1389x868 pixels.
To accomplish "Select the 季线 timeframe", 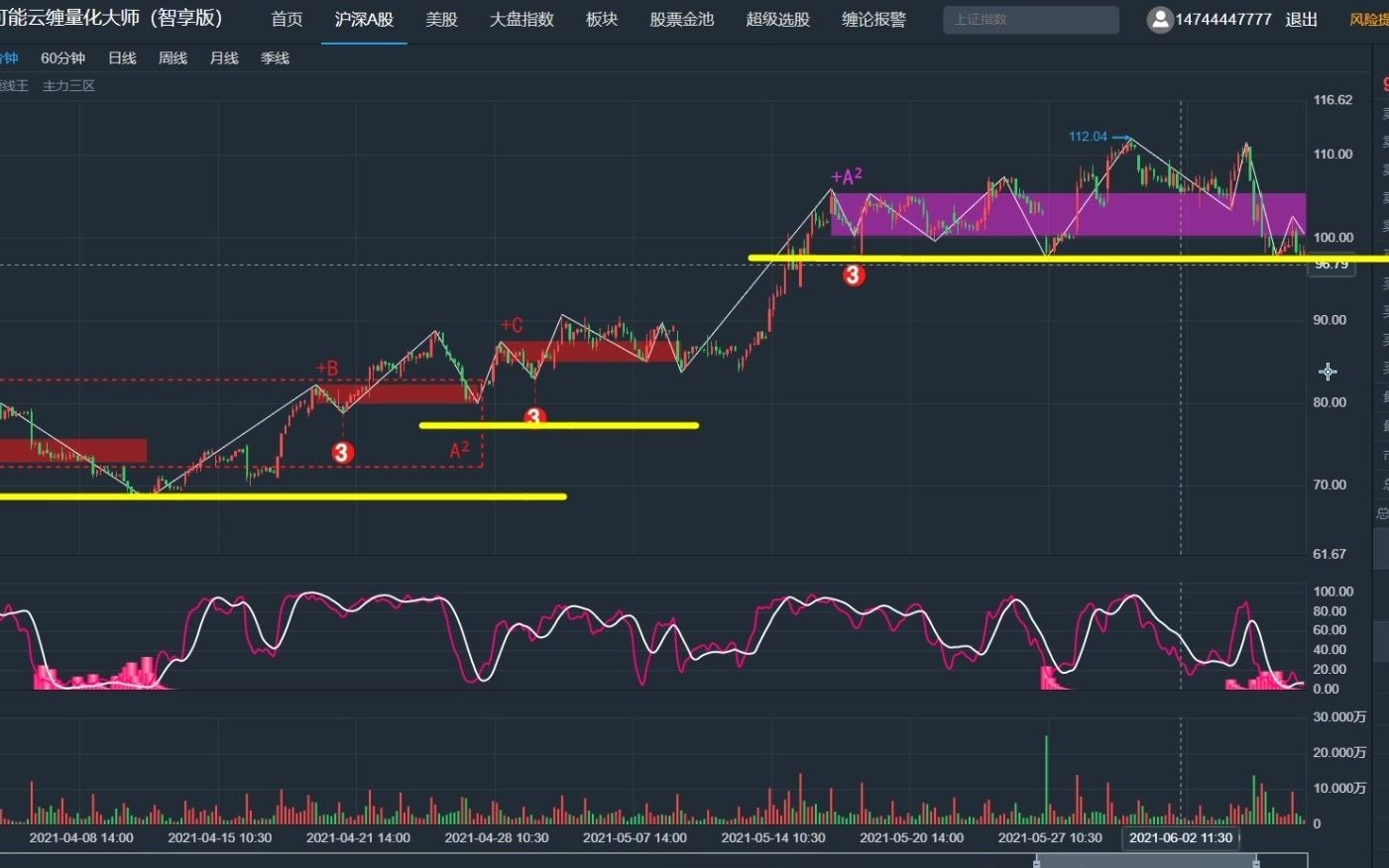I will [275, 58].
